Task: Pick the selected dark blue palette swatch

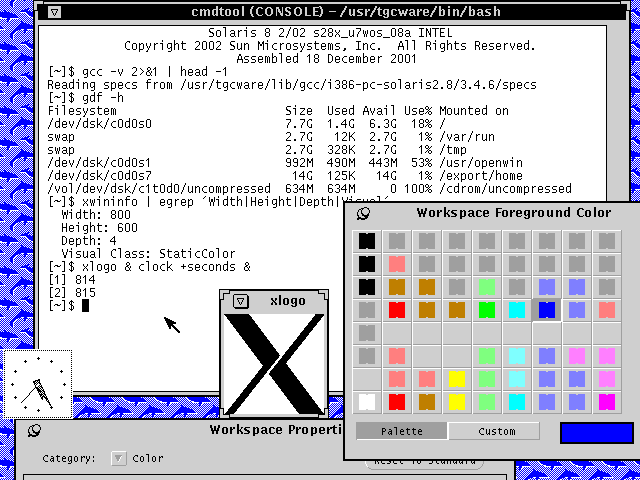Action: click(547, 310)
